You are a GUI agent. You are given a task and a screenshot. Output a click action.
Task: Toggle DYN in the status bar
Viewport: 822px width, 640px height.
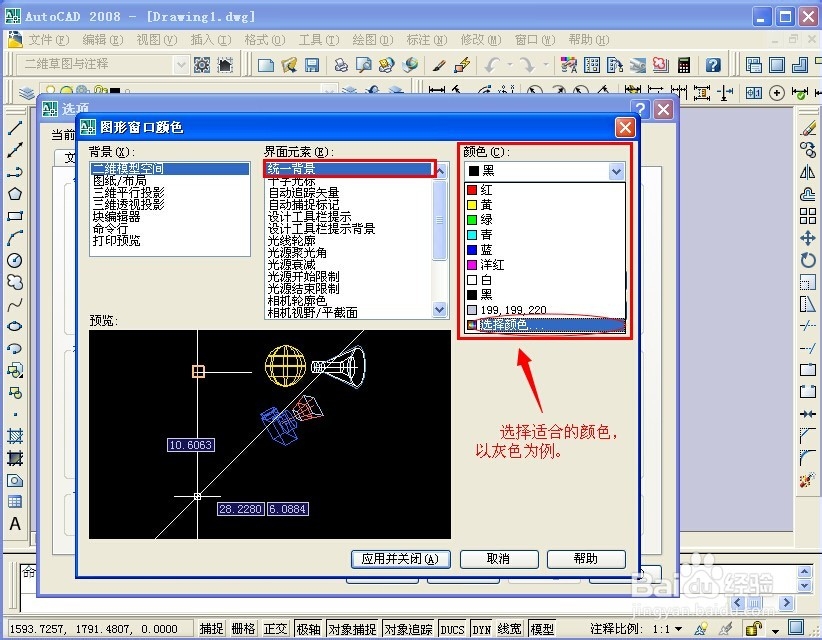481,628
